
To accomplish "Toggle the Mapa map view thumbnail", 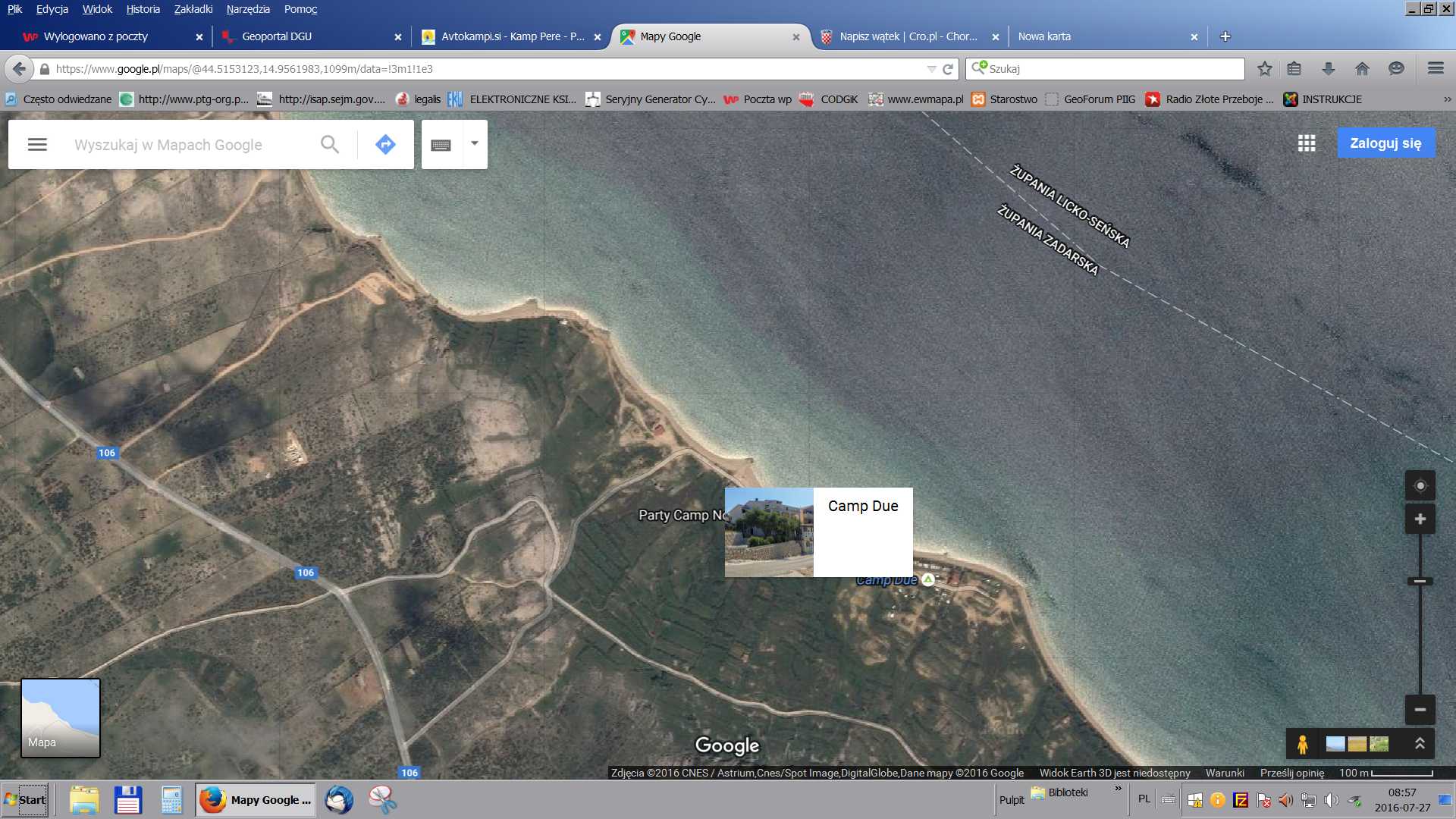I will (x=61, y=717).
